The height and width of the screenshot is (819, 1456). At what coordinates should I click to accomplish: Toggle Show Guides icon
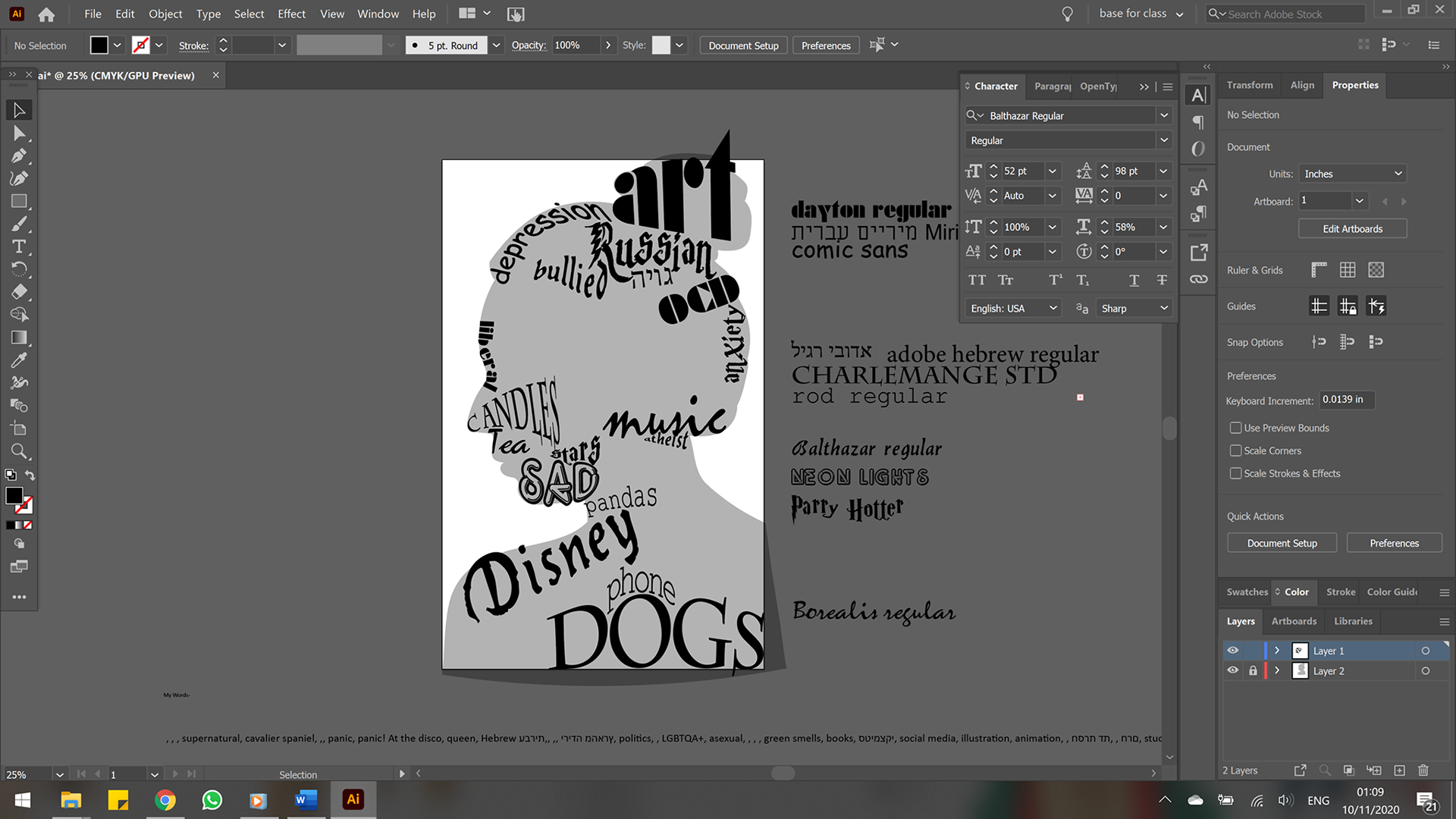pos(1319,306)
